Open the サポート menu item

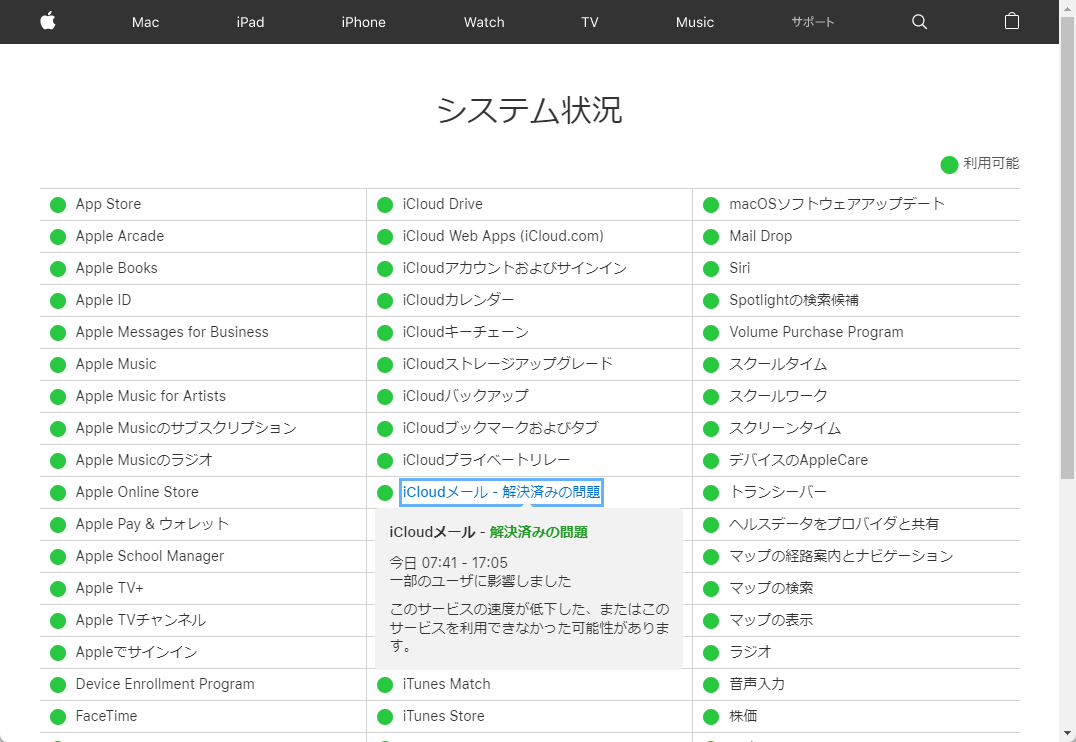tap(811, 21)
